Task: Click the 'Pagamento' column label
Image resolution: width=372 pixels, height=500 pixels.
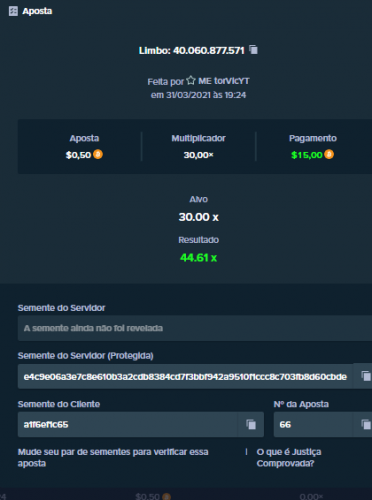Action: point(313,138)
